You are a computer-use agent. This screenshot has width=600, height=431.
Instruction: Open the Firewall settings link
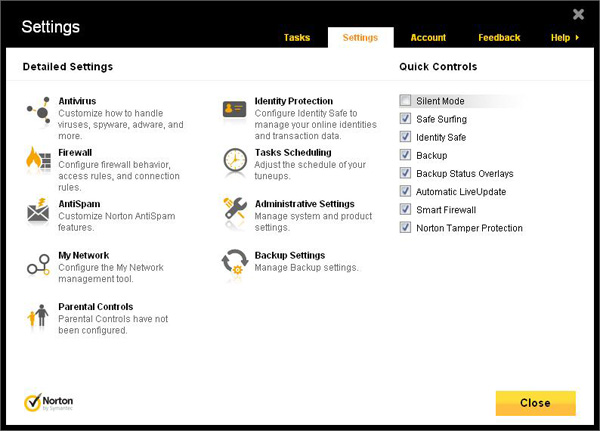pyautogui.click(x=75, y=152)
